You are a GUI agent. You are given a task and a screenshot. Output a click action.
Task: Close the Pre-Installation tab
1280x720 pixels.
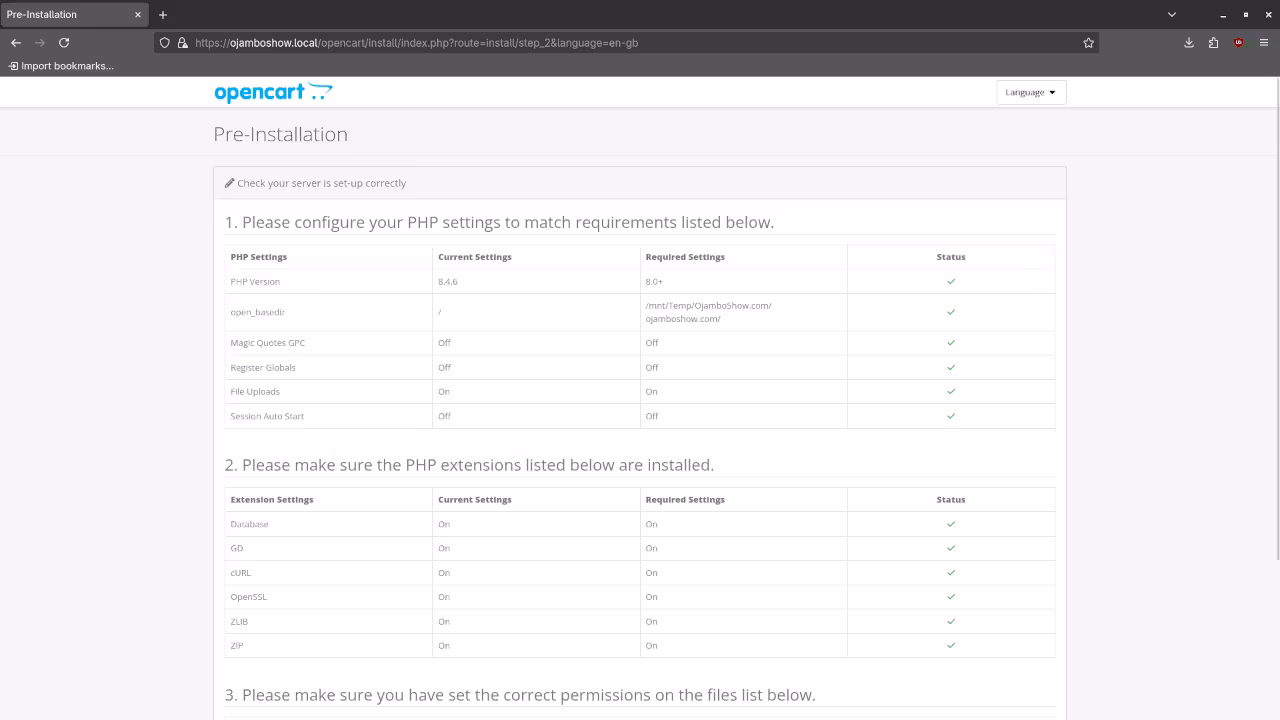coord(138,15)
